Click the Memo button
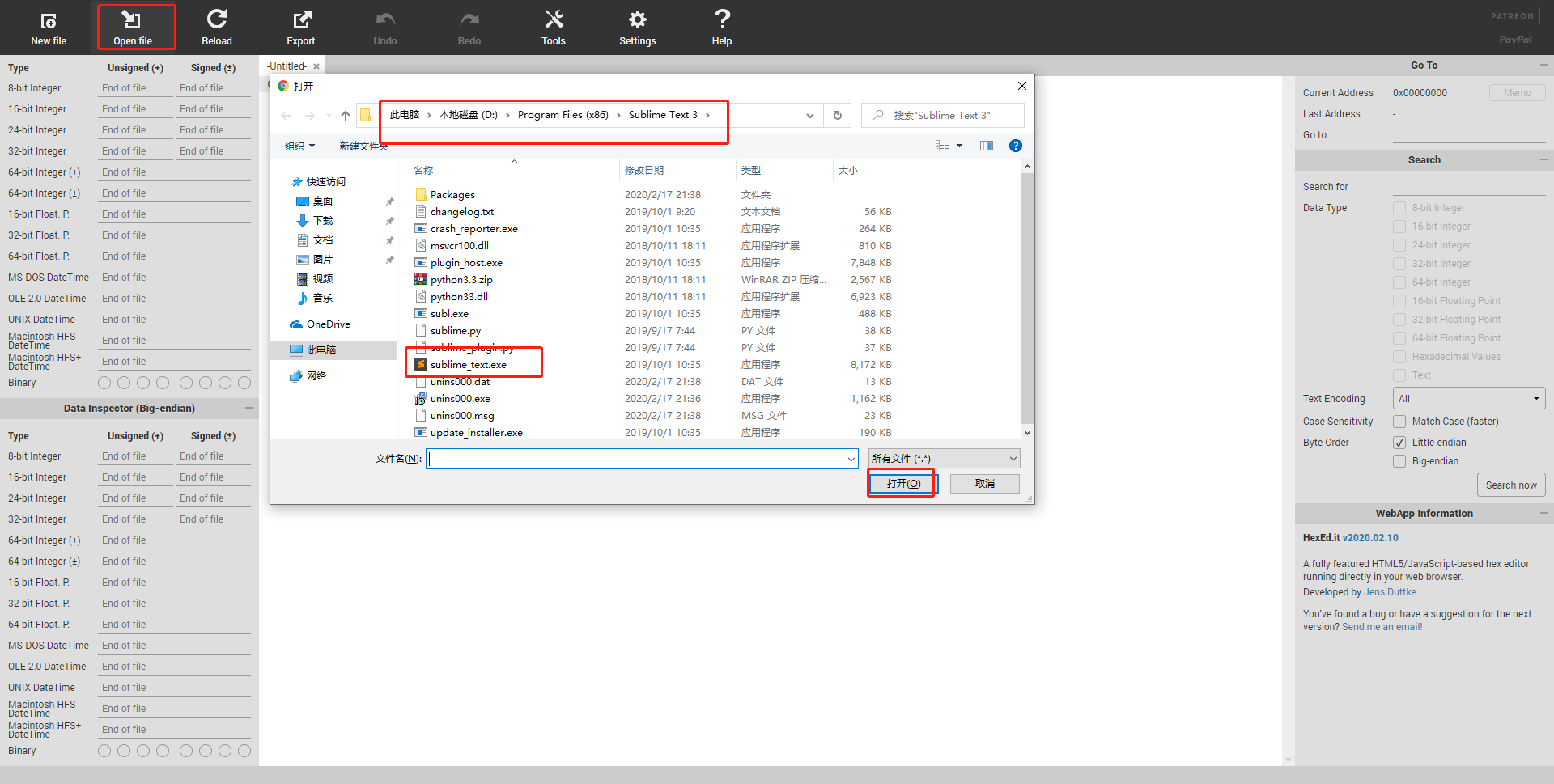Screen dimensions: 1554x784 point(1518,93)
